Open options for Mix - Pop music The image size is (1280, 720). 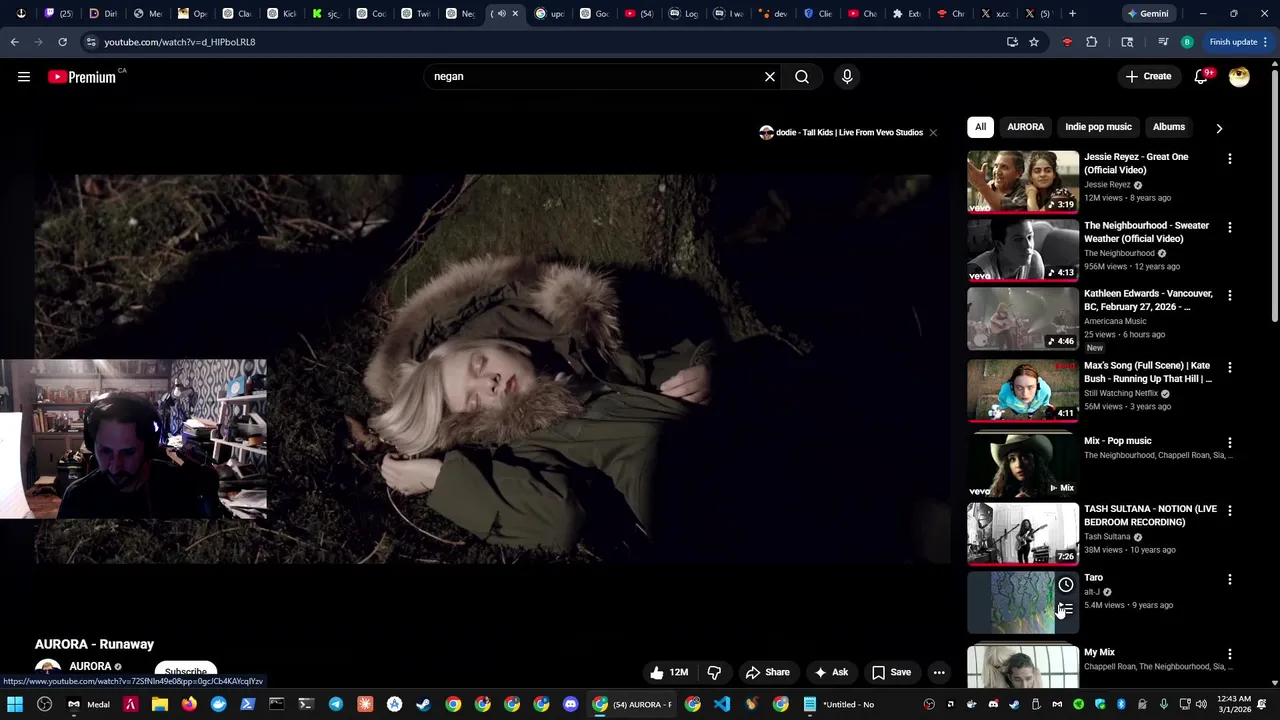point(1230,442)
